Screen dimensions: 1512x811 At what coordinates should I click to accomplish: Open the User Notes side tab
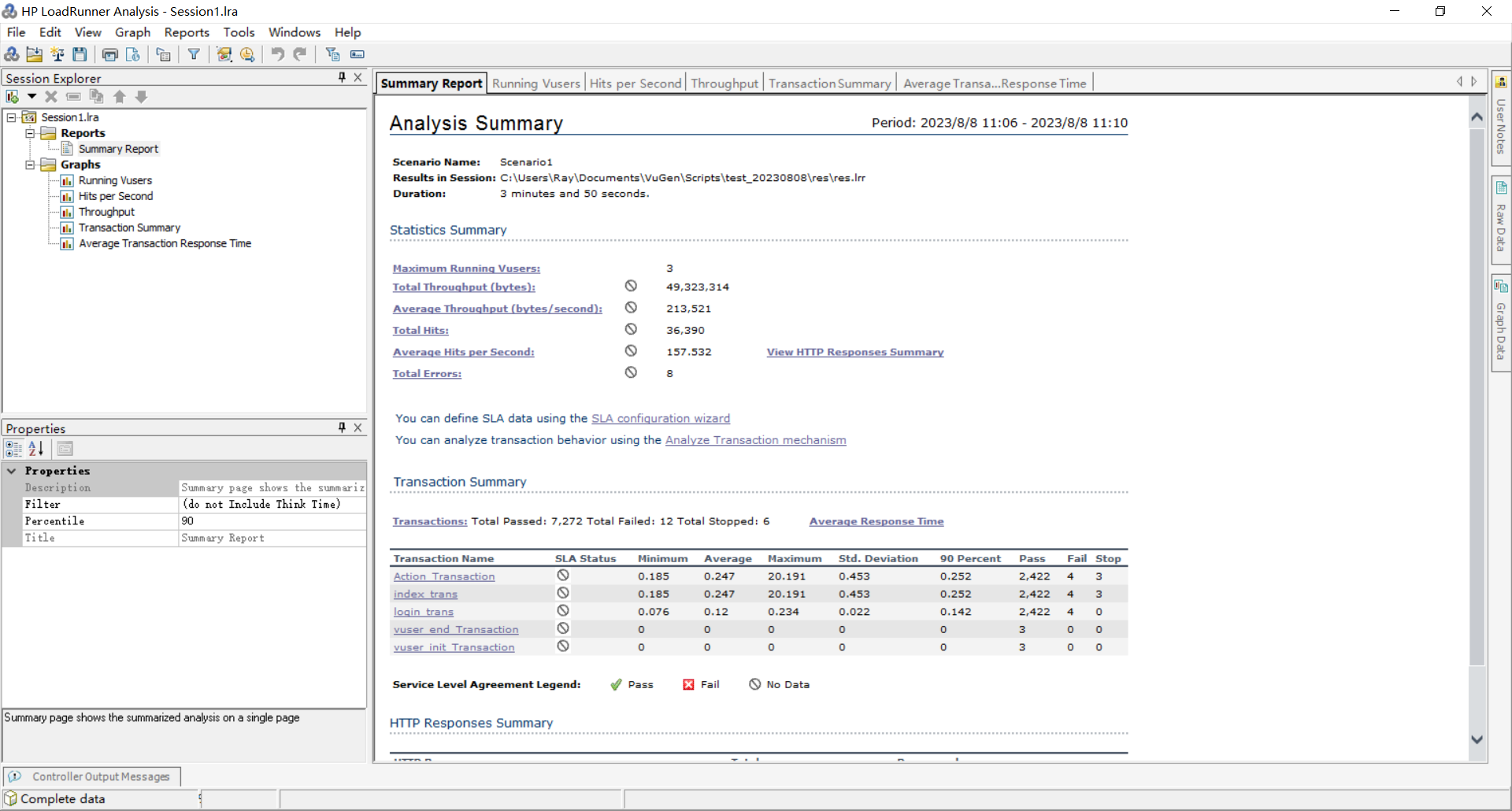tap(1501, 118)
